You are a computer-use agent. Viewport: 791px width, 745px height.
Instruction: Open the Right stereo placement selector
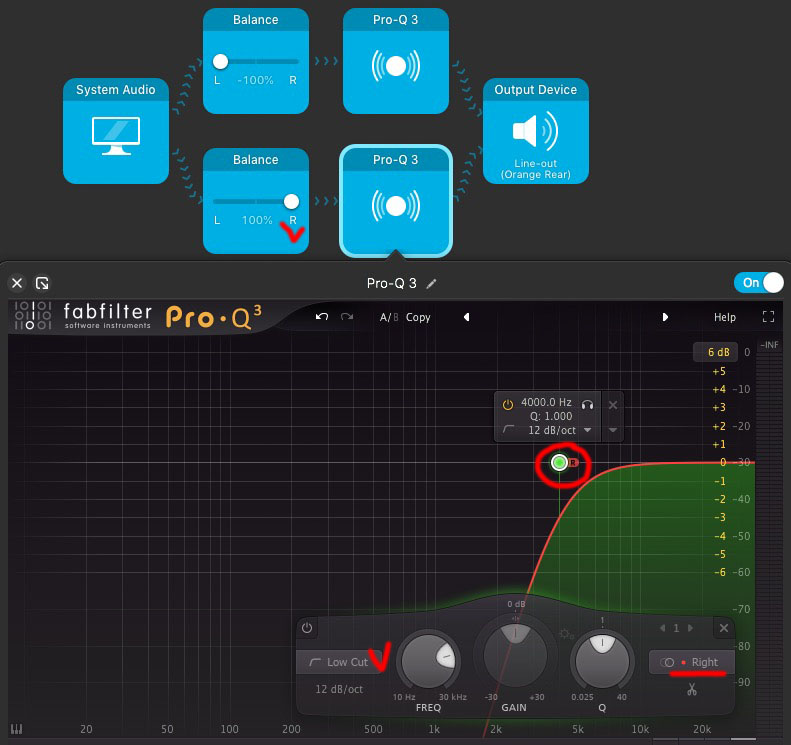point(692,662)
